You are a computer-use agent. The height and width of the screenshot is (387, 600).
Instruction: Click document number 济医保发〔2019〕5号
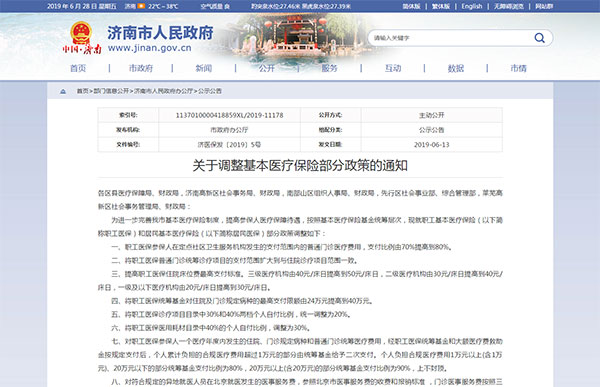click(229, 145)
